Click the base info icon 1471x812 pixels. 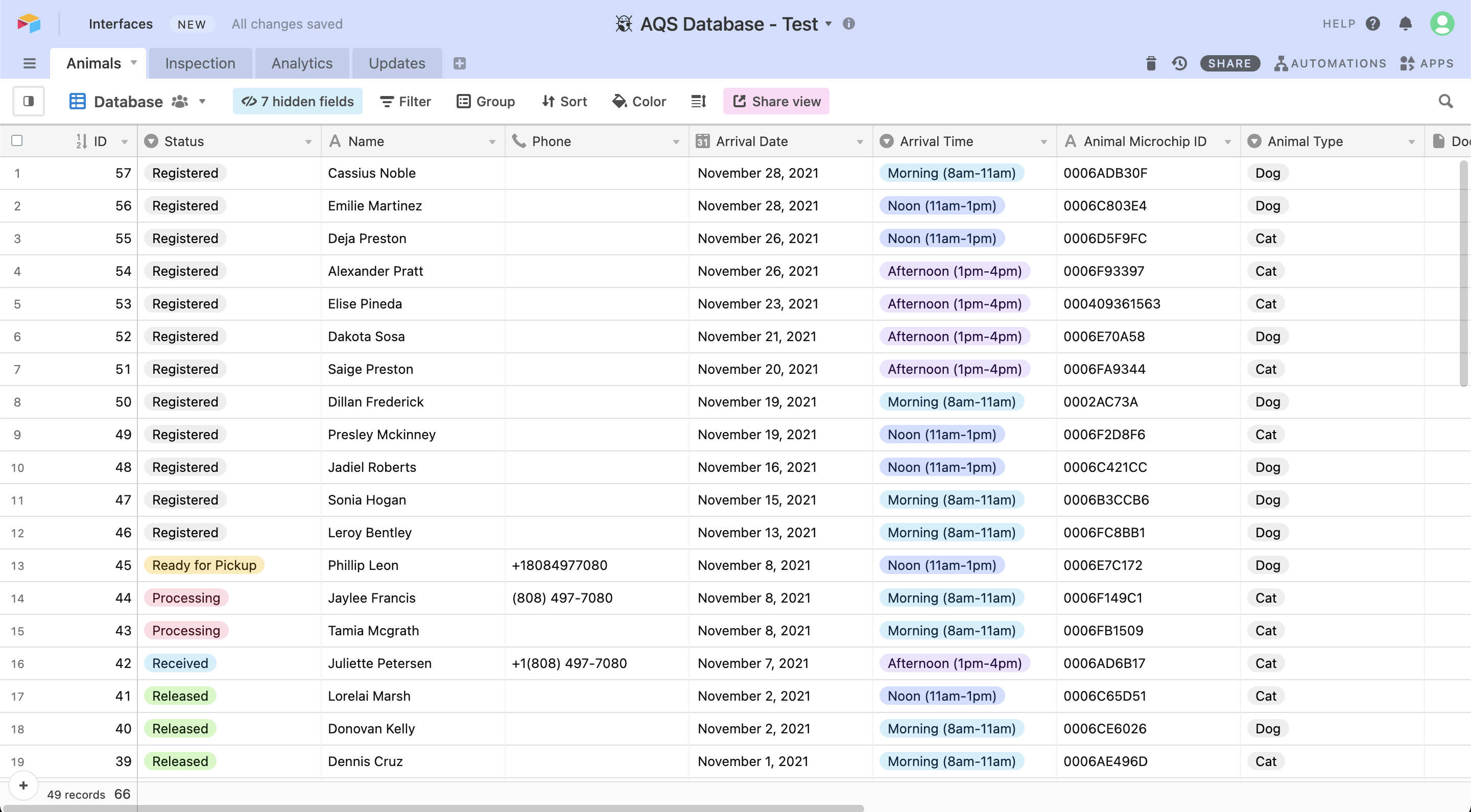coord(848,24)
